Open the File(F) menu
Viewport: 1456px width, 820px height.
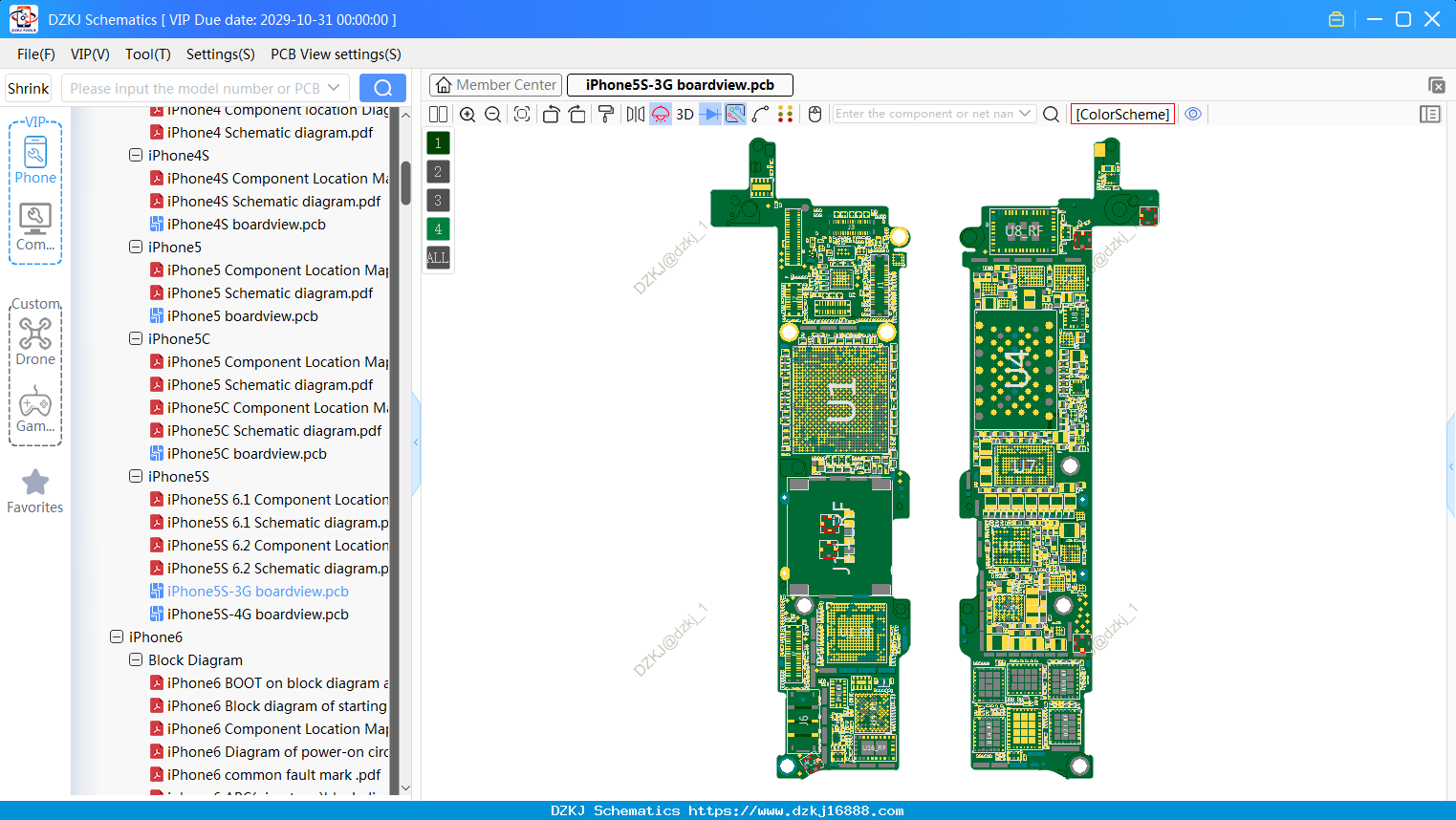pyautogui.click(x=36, y=54)
